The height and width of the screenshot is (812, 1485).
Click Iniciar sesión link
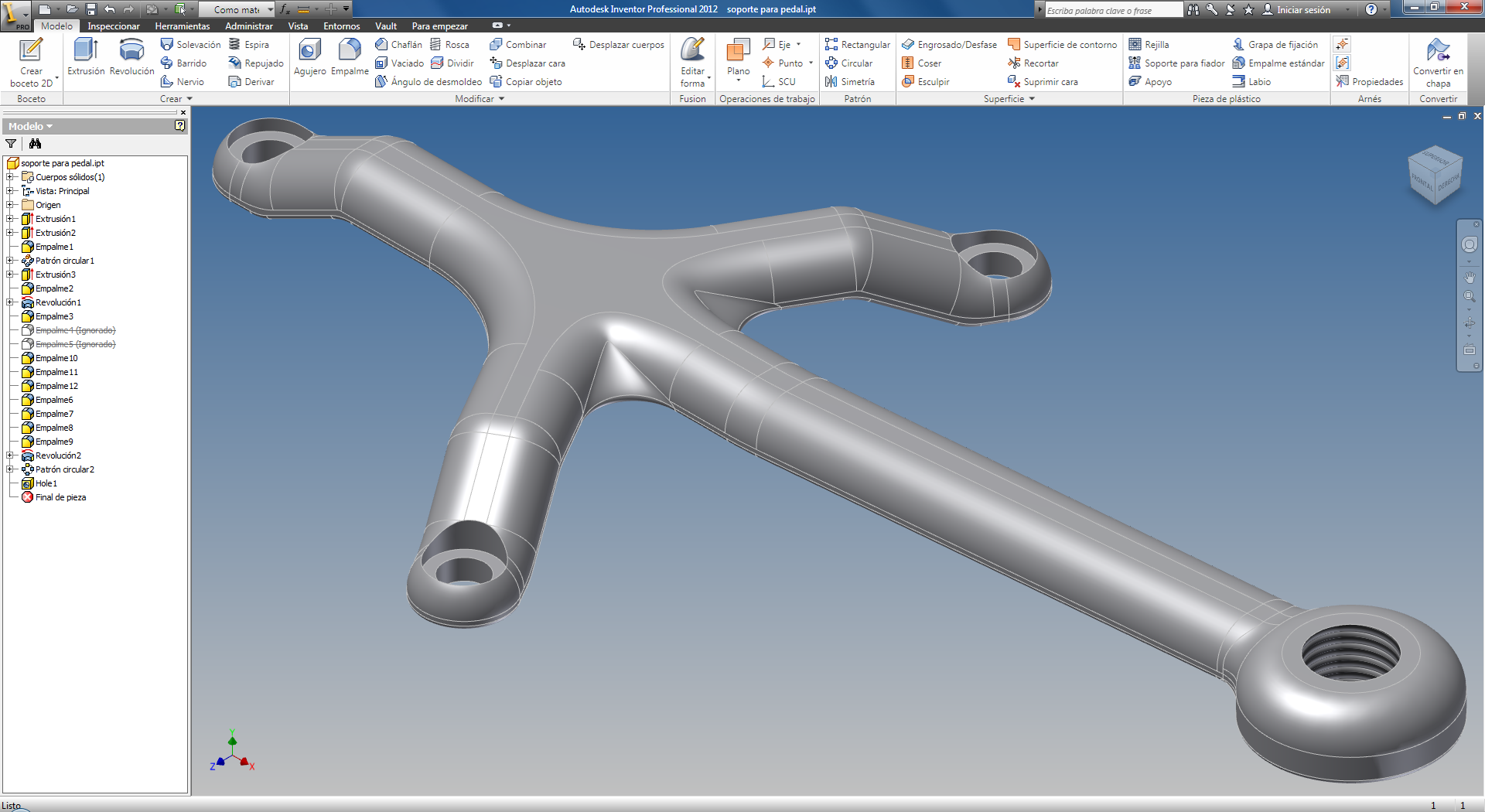[x=1303, y=10]
